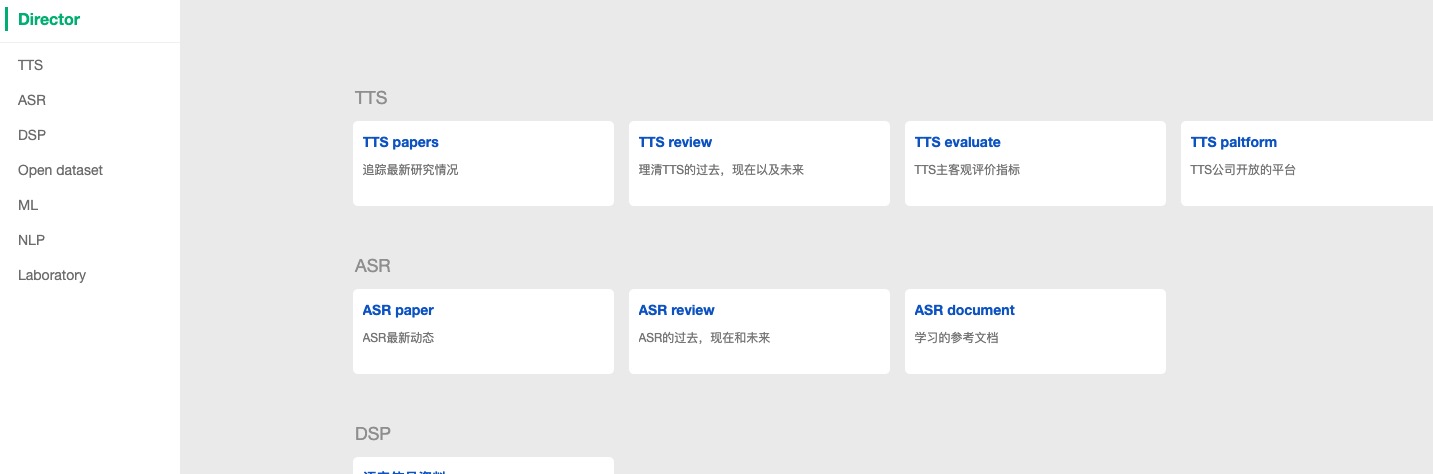The height and width of the screenshot is (474, 1433).
Task: Choose ML in the sidebar
Action: click(x=28, y=205)
